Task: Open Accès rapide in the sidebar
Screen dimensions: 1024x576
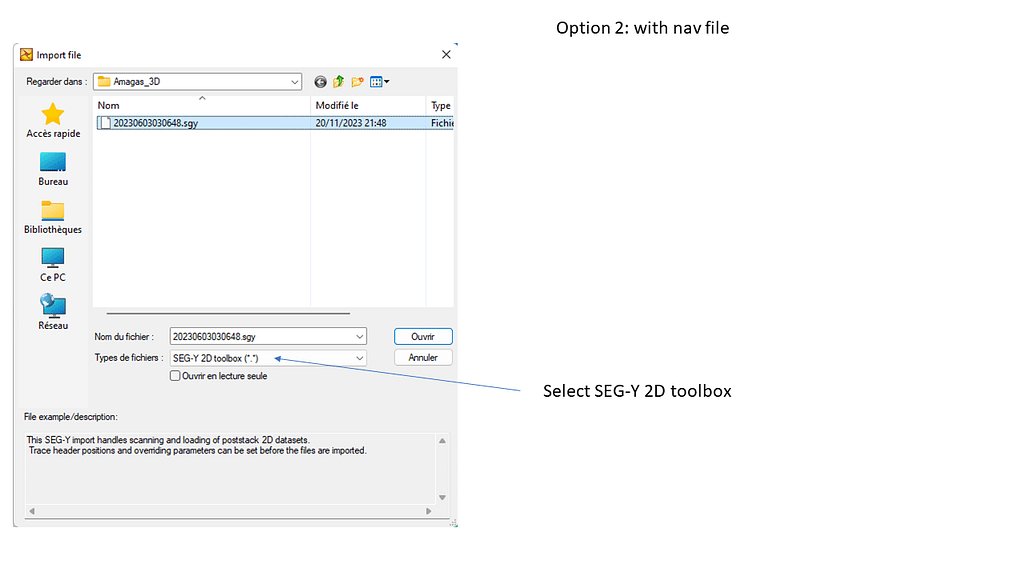Action: (x=53, y=120)
